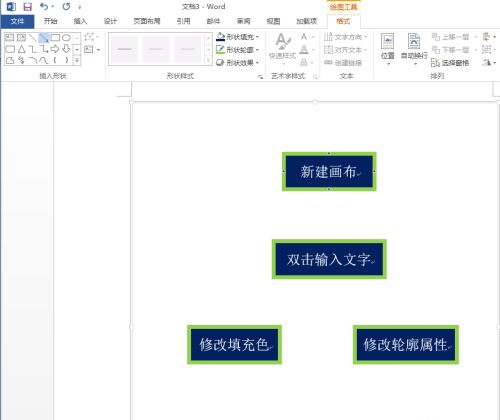Screen dimensions: 500x420
Task: Select the 新建画布 shape
Action: click(329, 172)
